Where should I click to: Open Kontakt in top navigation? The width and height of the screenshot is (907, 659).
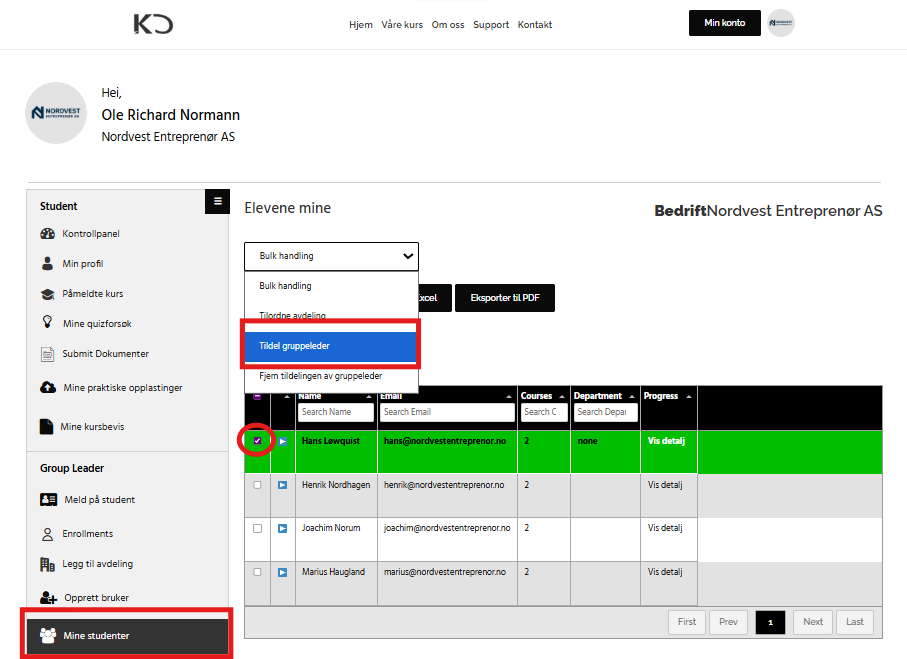click(535, 25)
